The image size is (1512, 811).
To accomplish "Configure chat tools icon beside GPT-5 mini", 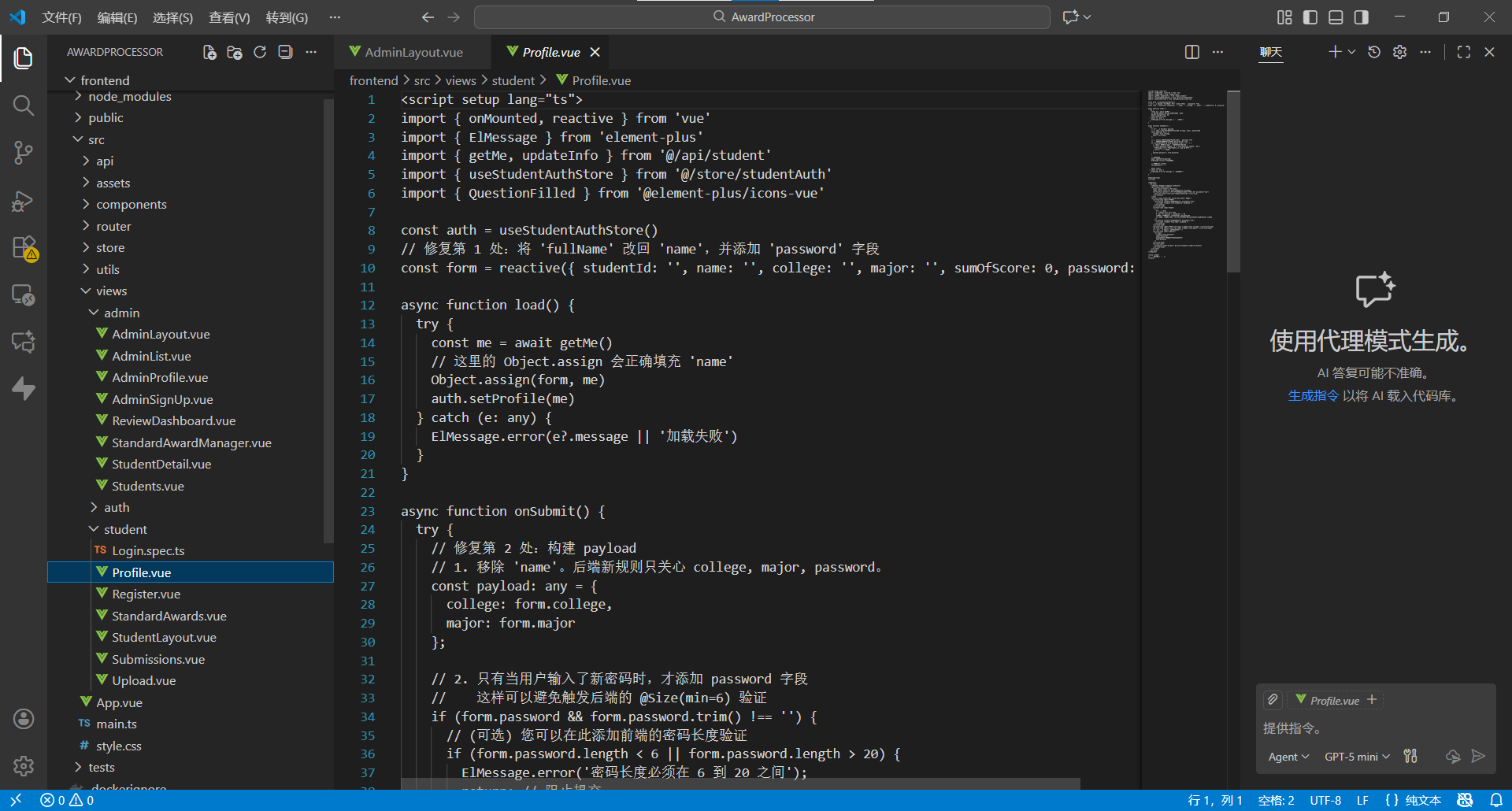I will click(x=1410, y=756).
